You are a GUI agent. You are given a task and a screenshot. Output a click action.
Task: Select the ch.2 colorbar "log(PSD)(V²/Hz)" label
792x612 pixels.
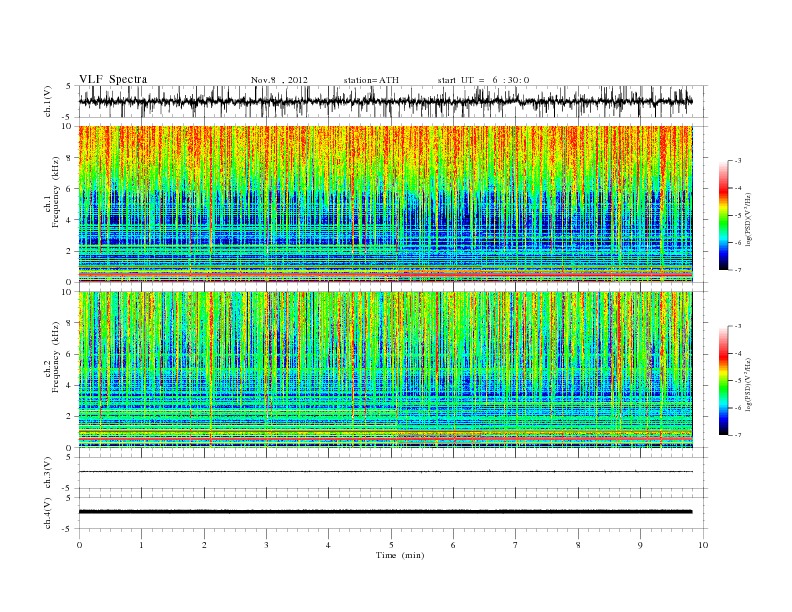tap(748, 383)
